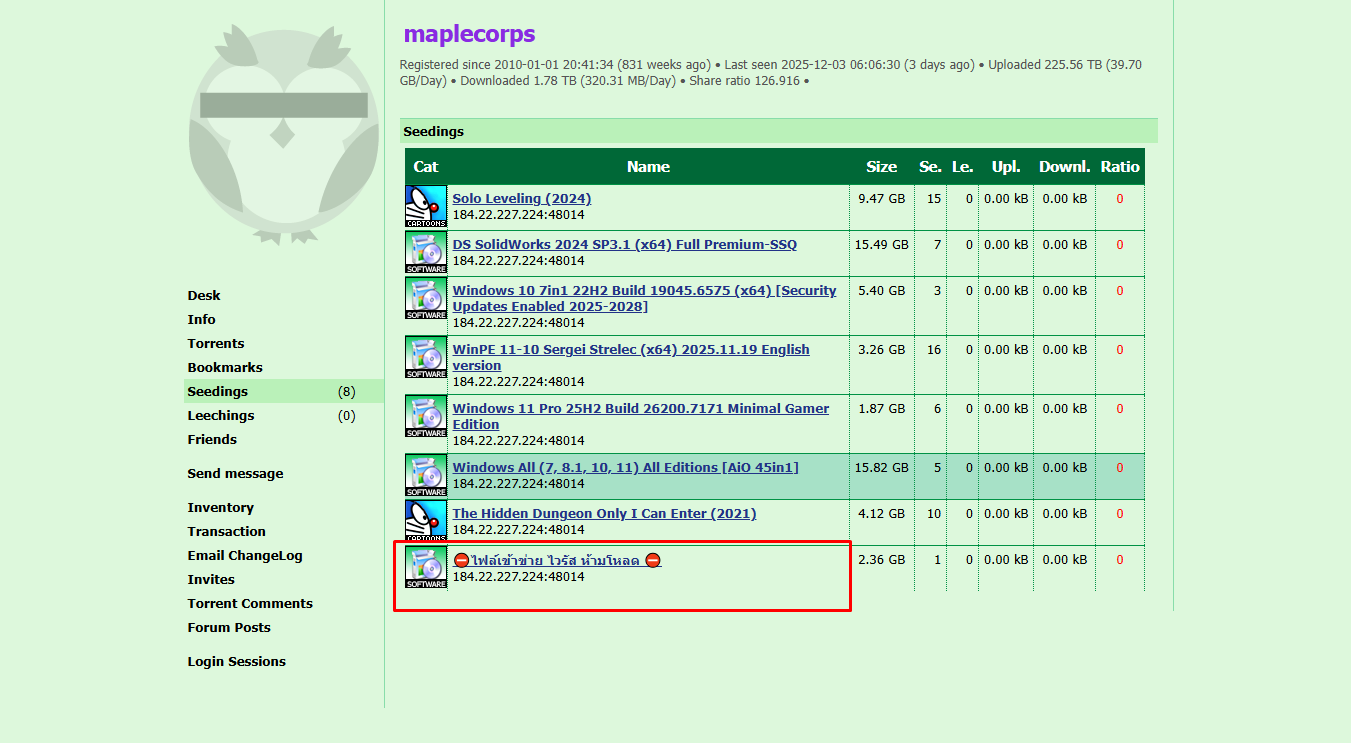Open the Solo Leveling (2024) torrent link
This screenshot has width=1351, height=743.
521,199
